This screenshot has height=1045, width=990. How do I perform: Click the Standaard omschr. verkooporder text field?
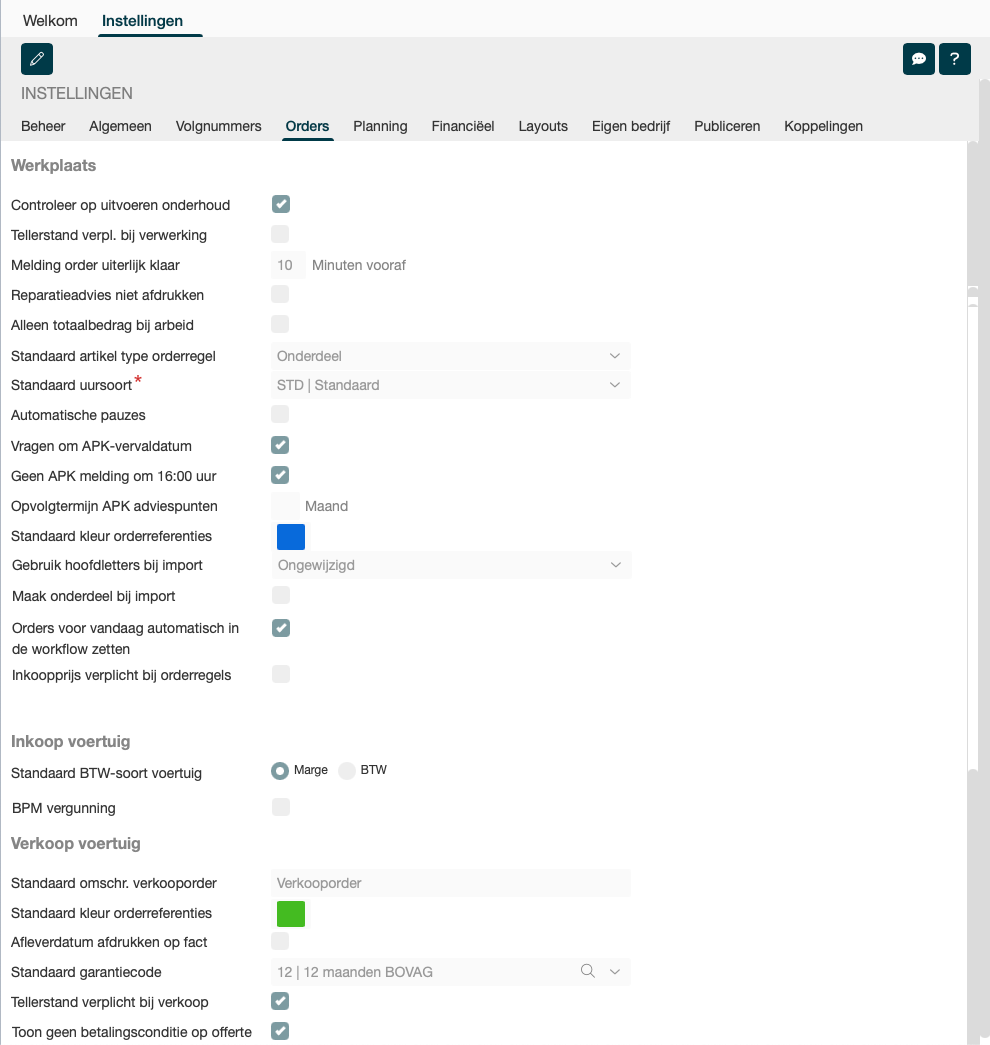(450, 883)
